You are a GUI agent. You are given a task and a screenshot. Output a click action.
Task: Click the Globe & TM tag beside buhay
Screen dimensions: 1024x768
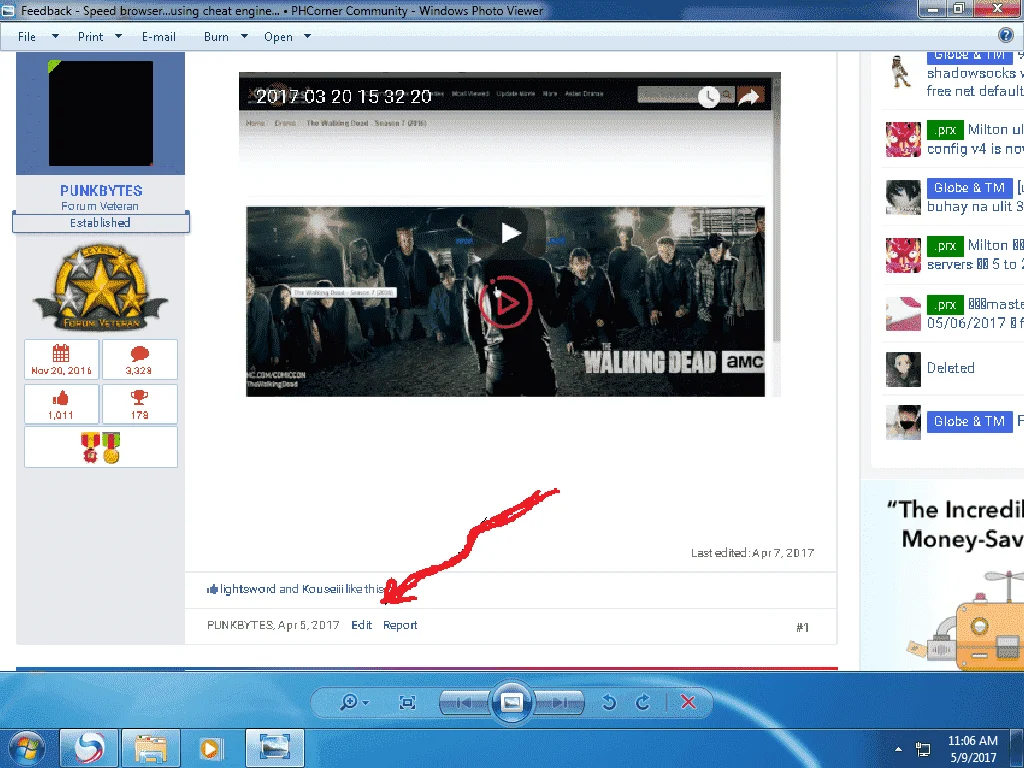tap(969, 188)
